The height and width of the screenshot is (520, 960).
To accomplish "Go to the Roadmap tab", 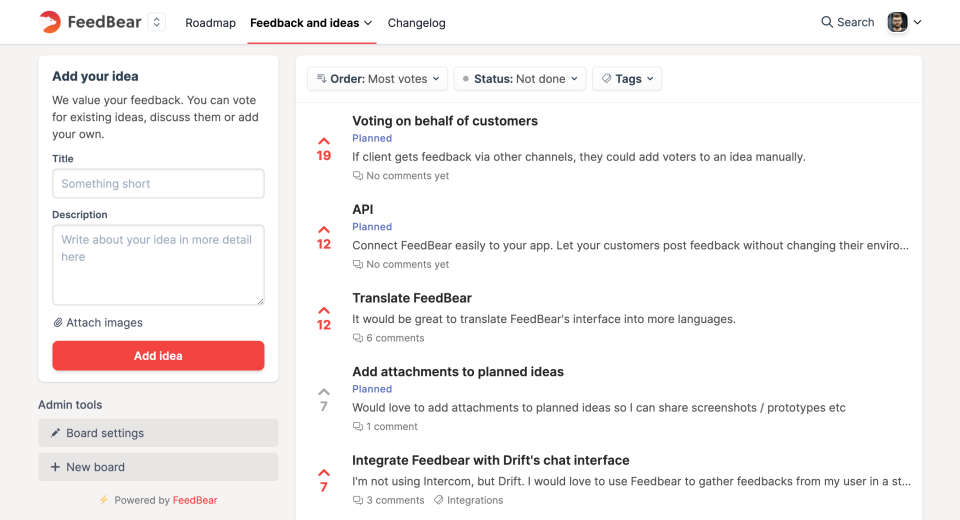I will [210, 23].
